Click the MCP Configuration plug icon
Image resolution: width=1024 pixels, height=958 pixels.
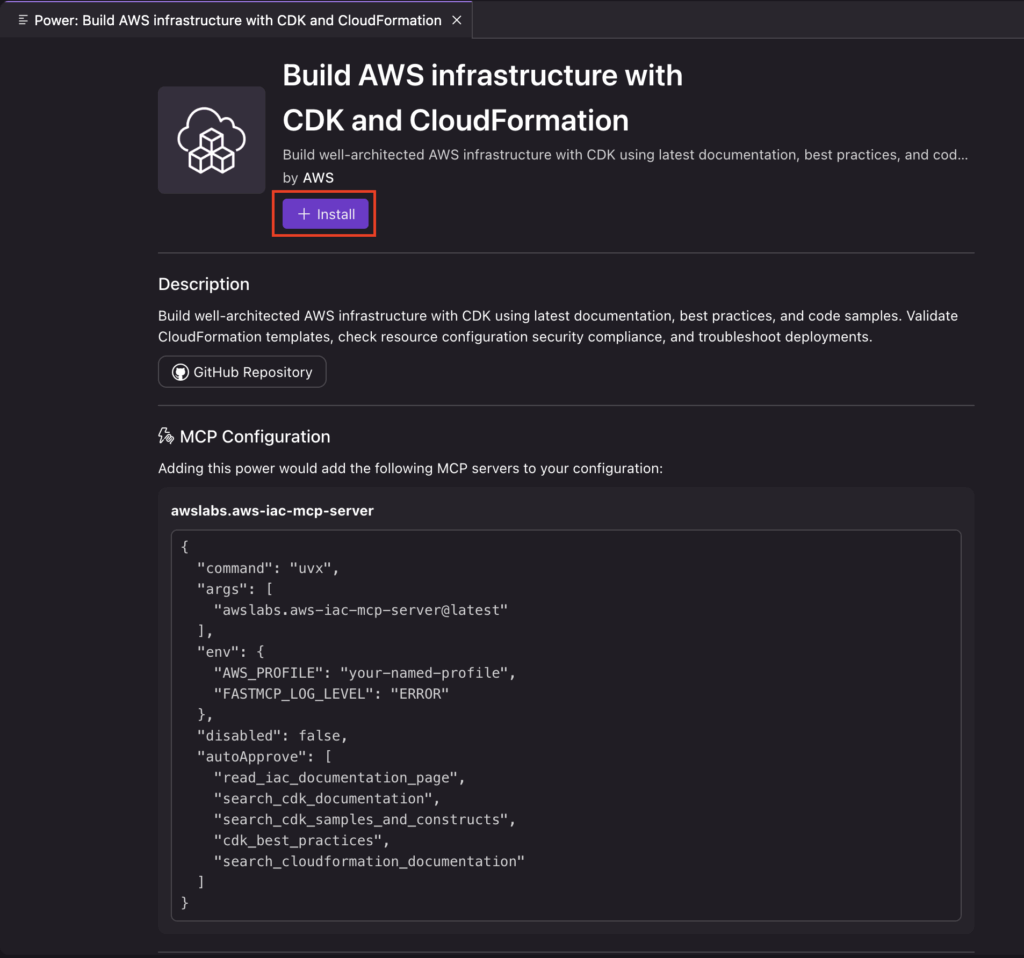pos(167,436)
